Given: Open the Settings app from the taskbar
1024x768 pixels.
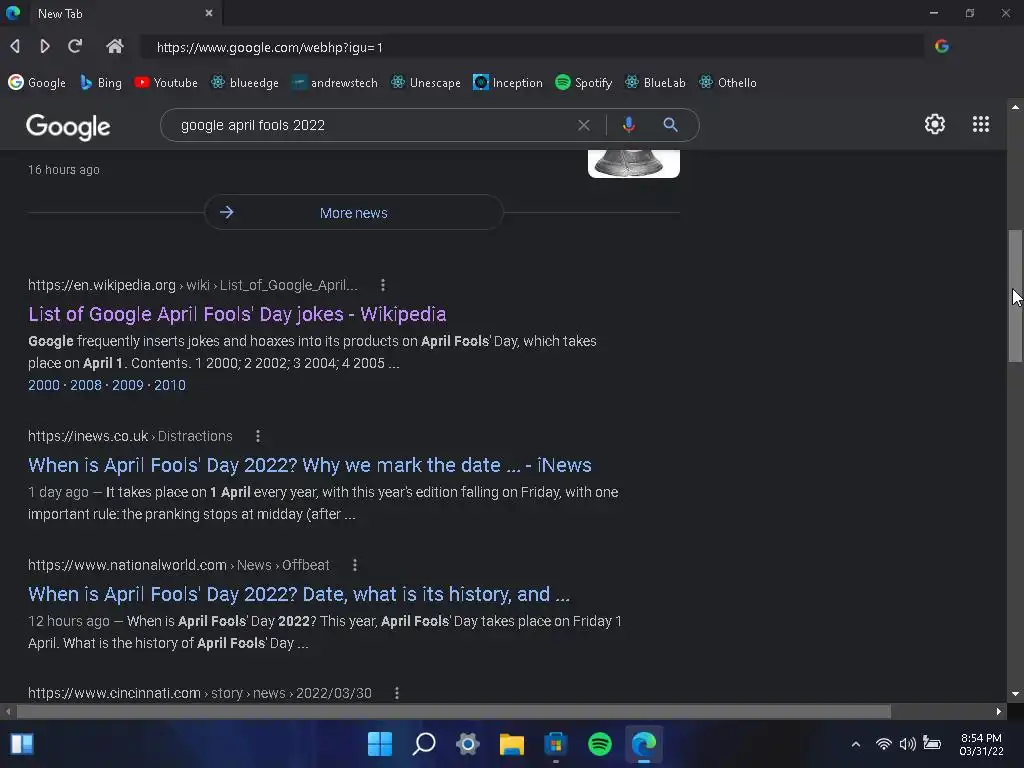Looking at the screenshot, I should click(468, 744).
